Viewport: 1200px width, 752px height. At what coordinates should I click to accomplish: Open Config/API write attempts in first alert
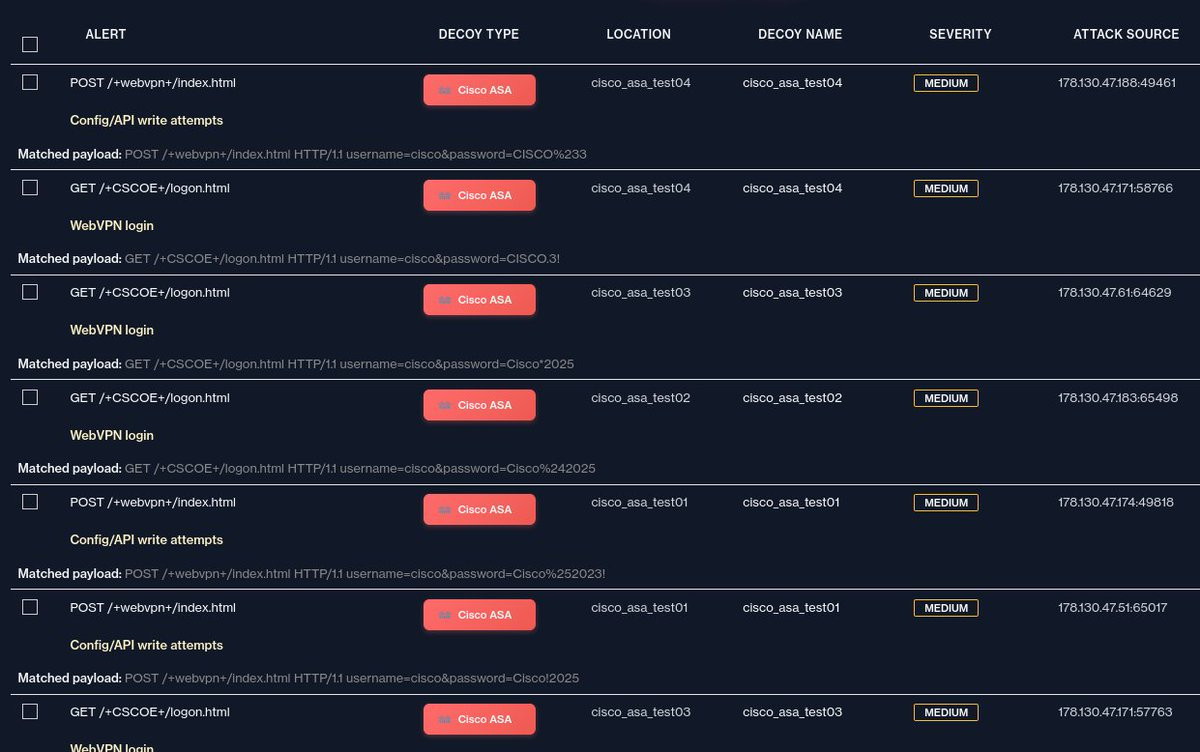pyautogui.click(x=146, y=120)
